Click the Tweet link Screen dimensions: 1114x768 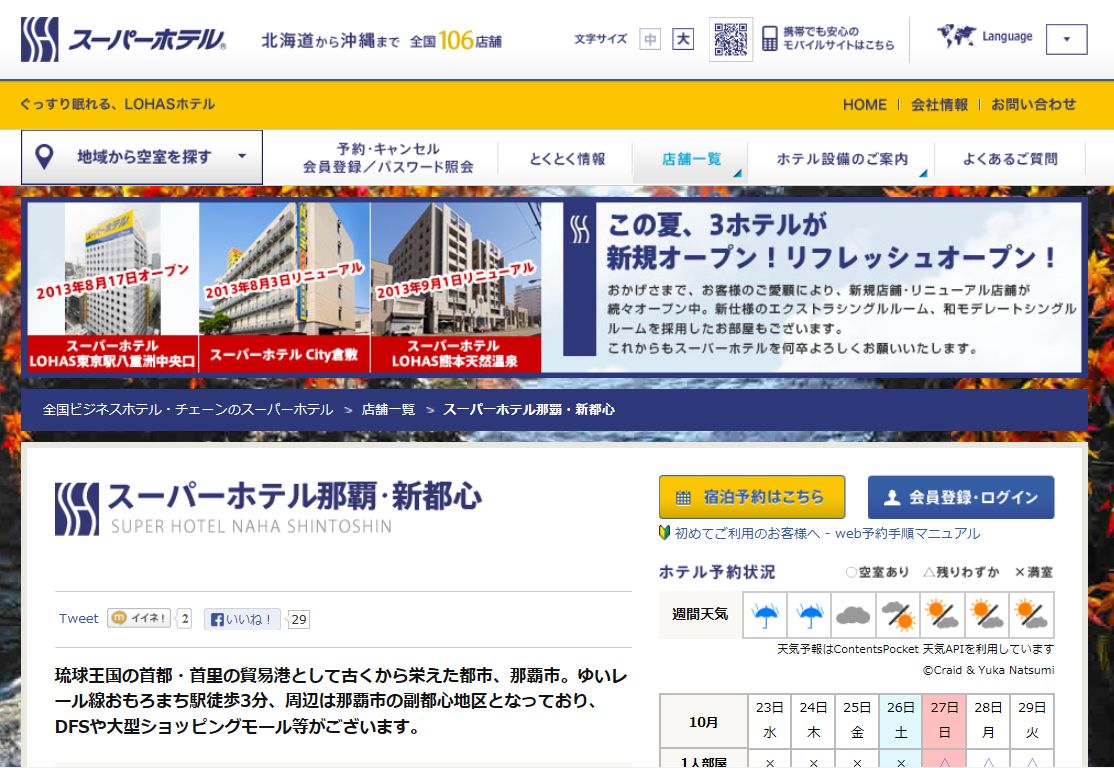(x=78, y=619)
